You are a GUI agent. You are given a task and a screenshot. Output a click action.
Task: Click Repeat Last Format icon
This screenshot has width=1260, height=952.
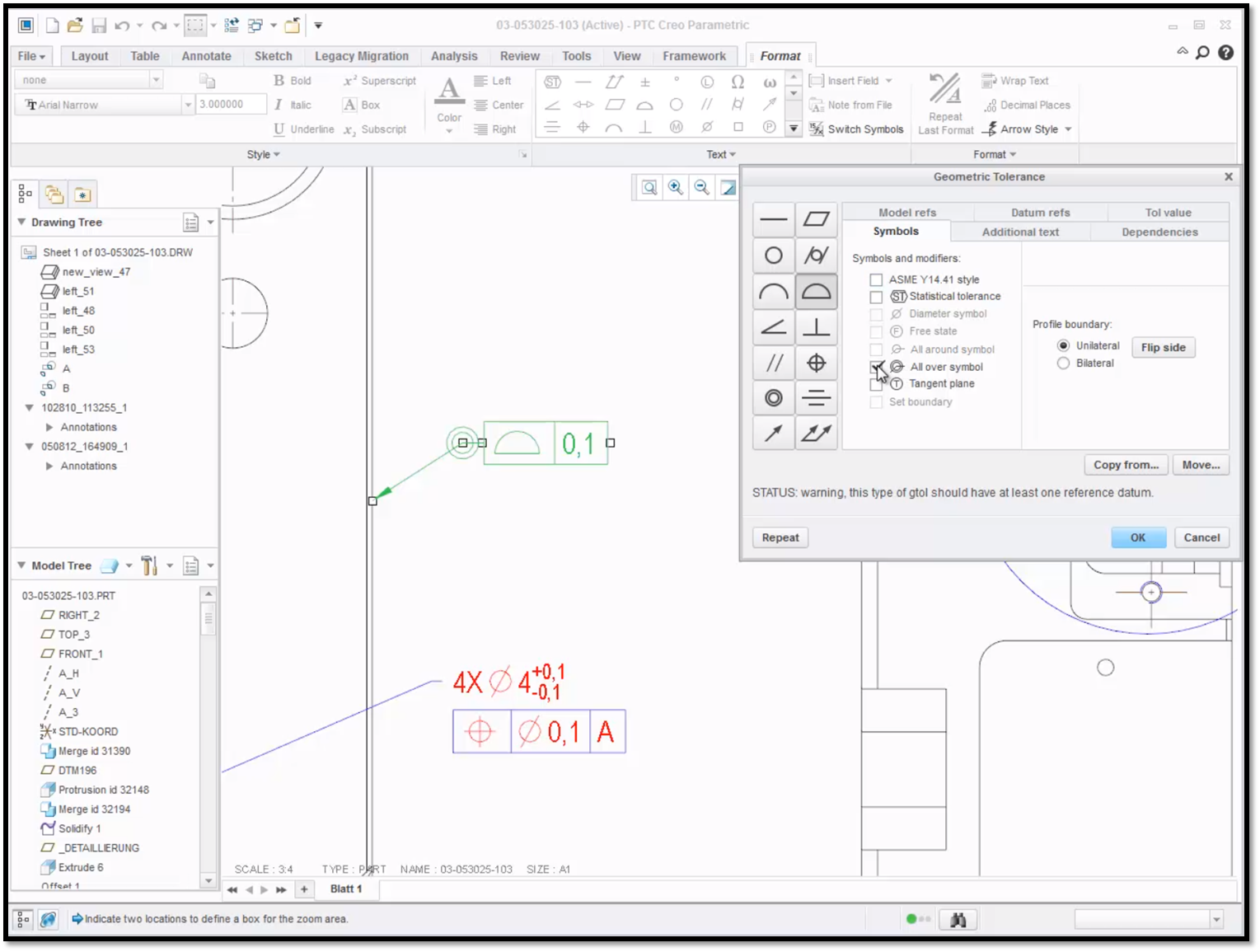[945, 90]
